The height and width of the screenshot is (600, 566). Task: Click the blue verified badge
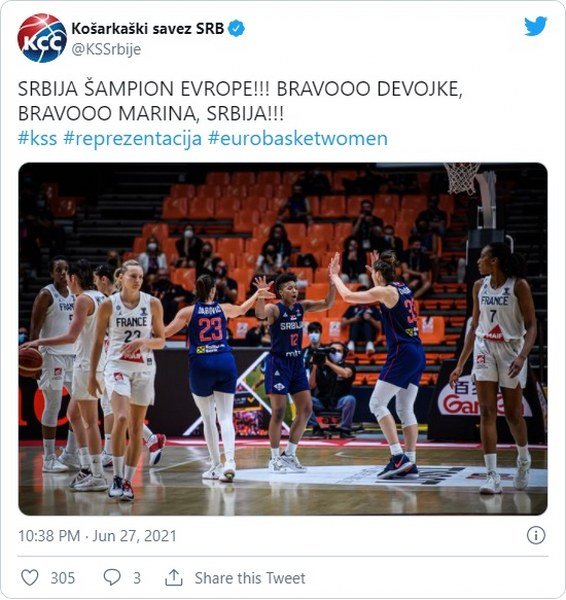pos(236,29)
